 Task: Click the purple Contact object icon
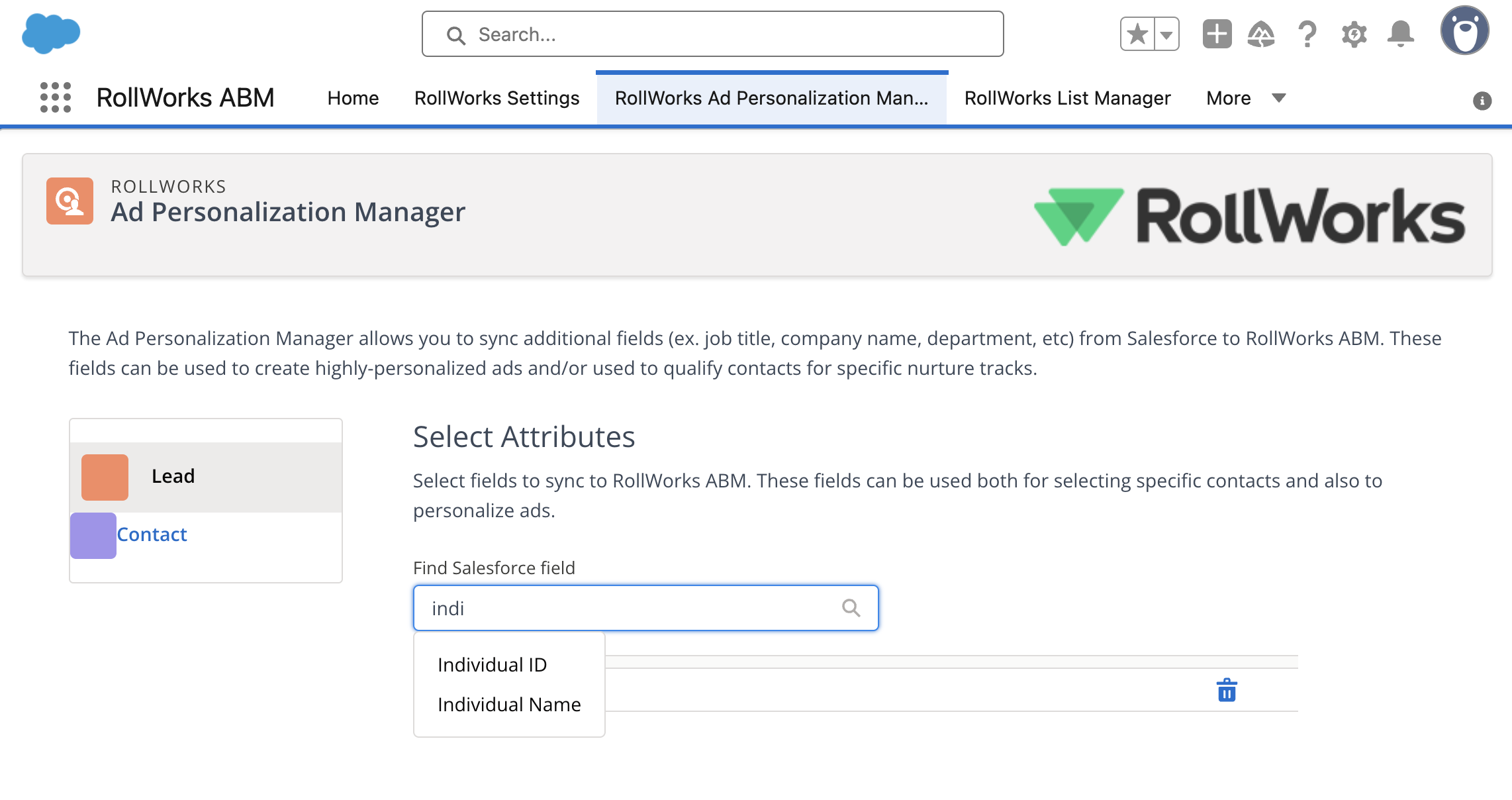pyautogui.click(x=93, y=535)
